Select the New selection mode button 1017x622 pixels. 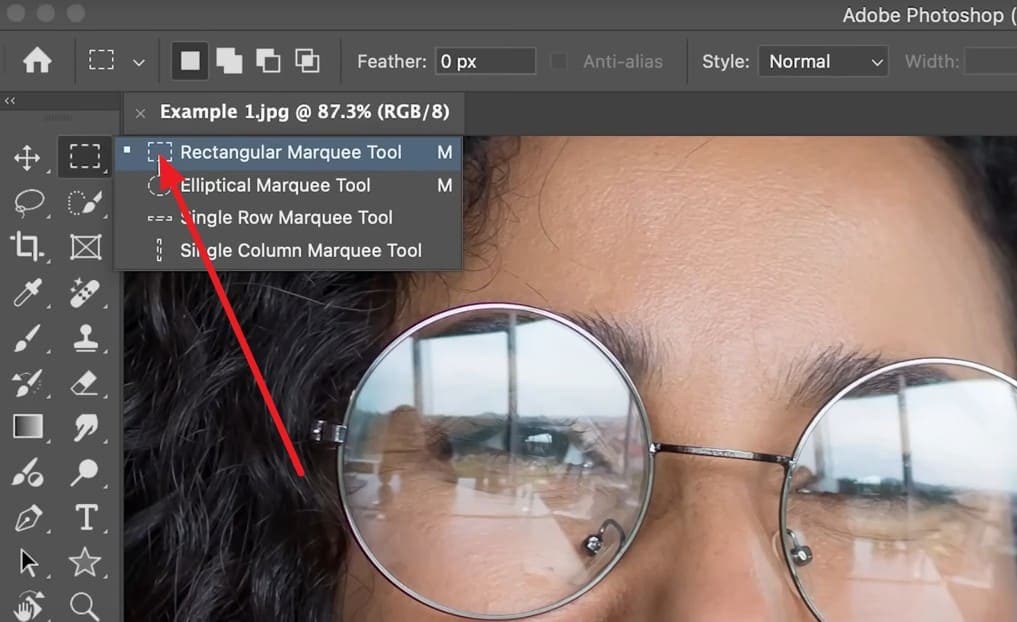(190, 61)
